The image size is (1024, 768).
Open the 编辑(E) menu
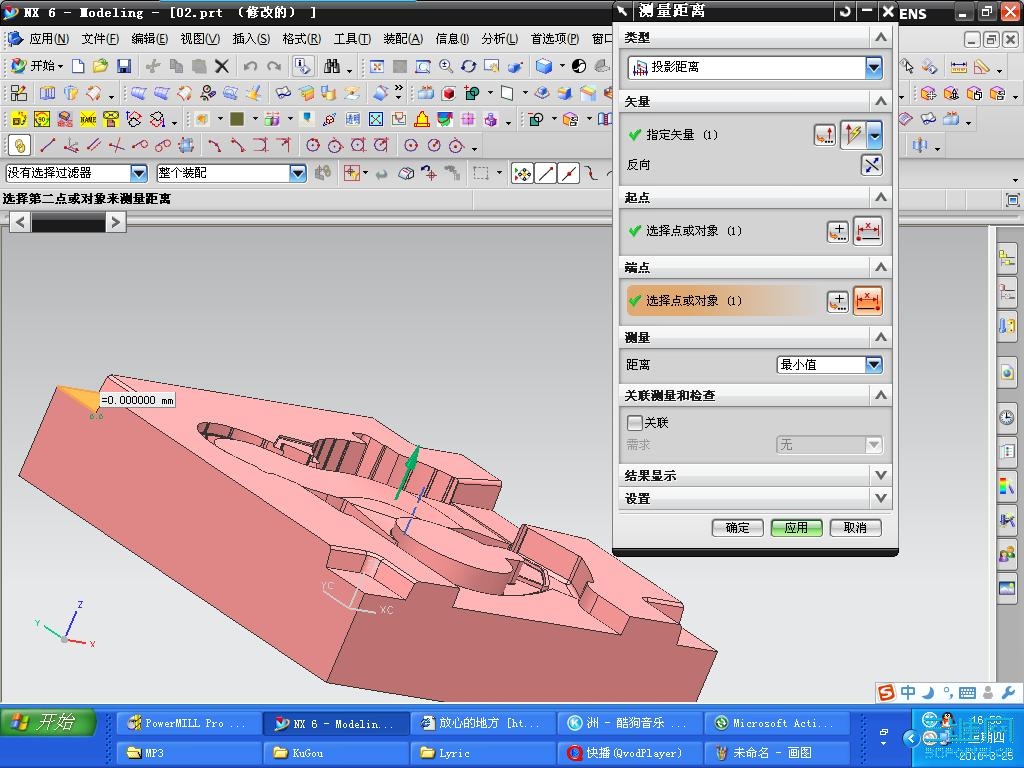point(150,39)
